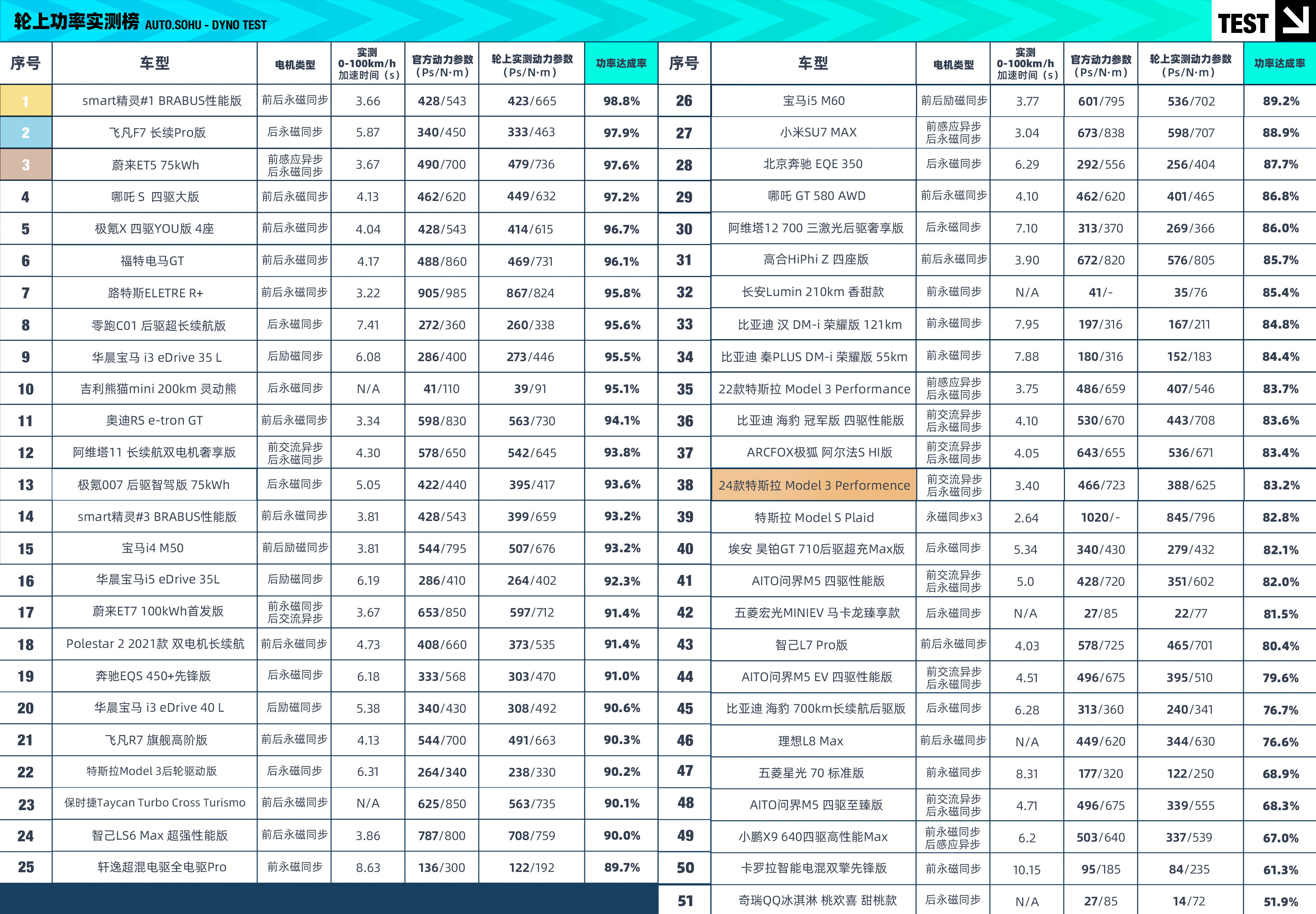Screen dimensions: 1316x914
Task: Click 1020/- official power value
Action: [x=1100, y=518]
